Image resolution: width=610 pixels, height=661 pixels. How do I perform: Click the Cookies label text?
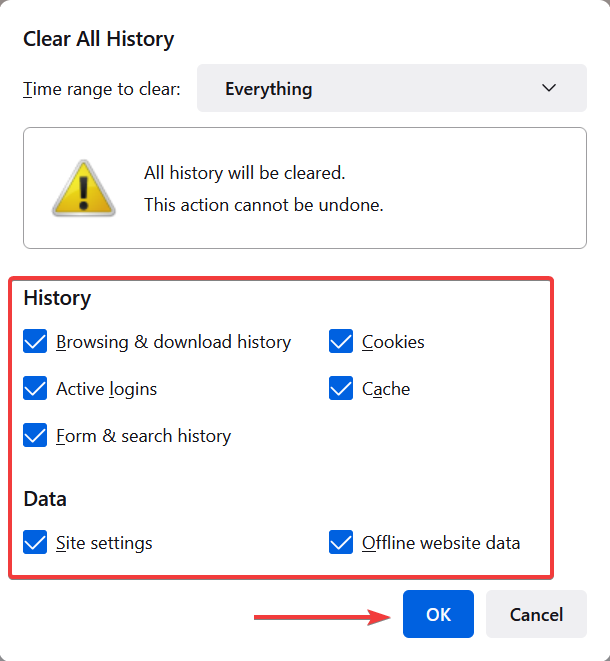(x=393, y=342)
